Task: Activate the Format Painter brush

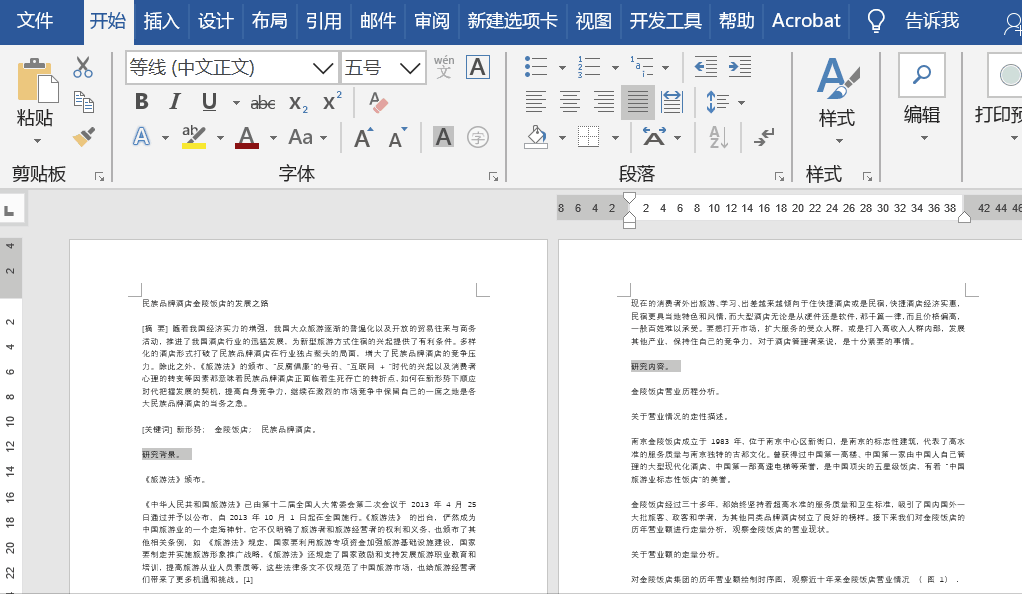Action: click(83, 136)
